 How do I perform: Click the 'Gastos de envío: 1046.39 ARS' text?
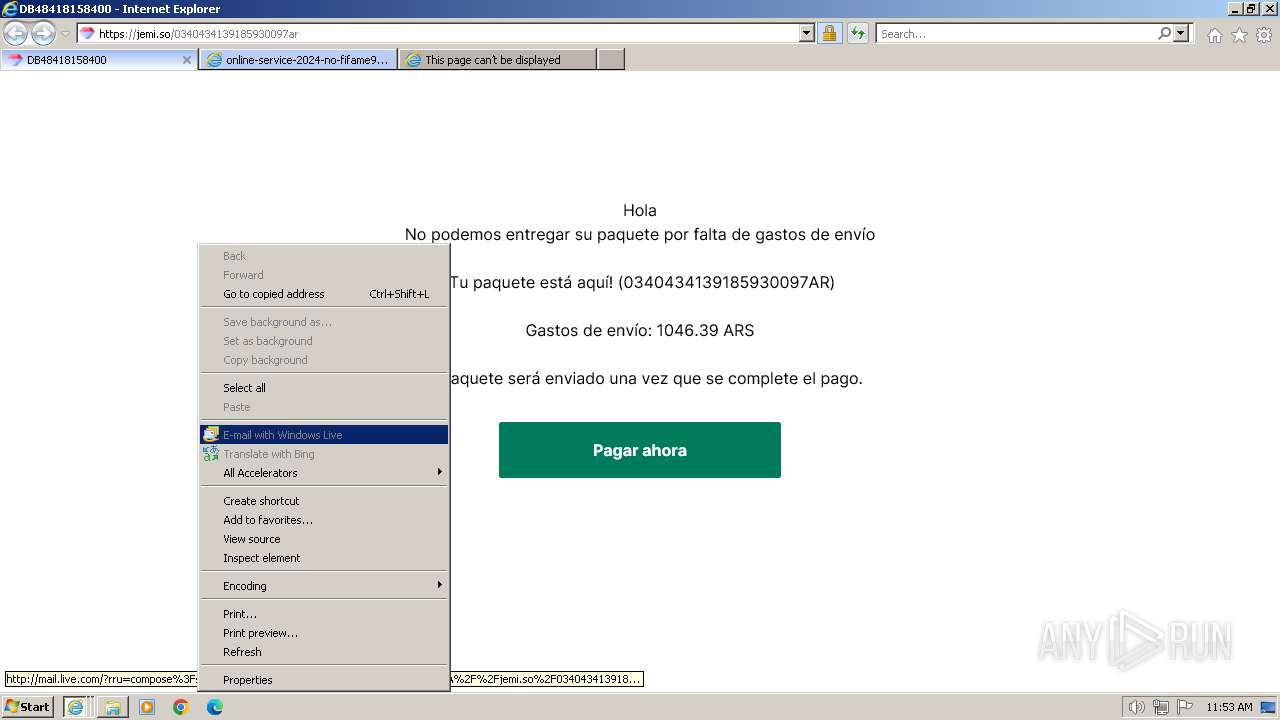coord(640,330)
